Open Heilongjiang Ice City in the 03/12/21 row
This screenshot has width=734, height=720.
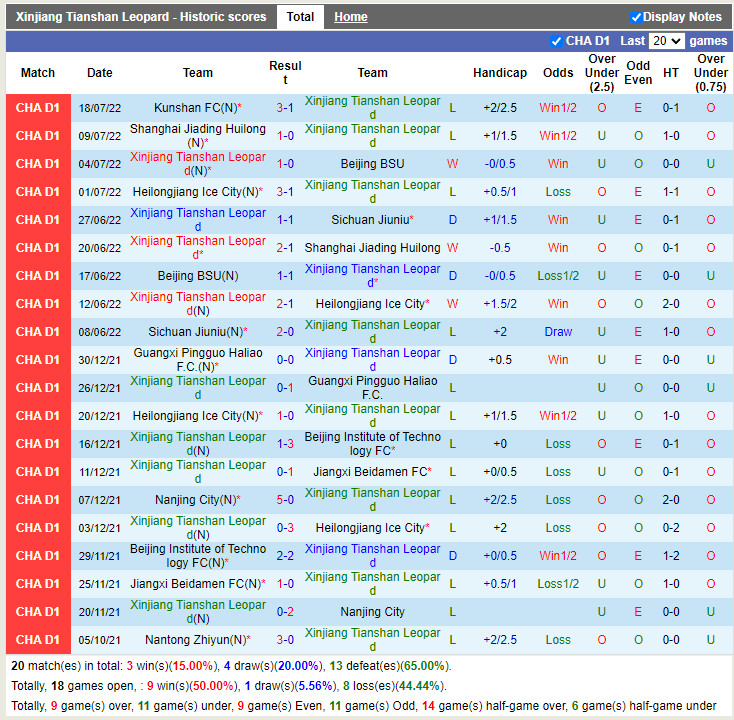(370, 528)
